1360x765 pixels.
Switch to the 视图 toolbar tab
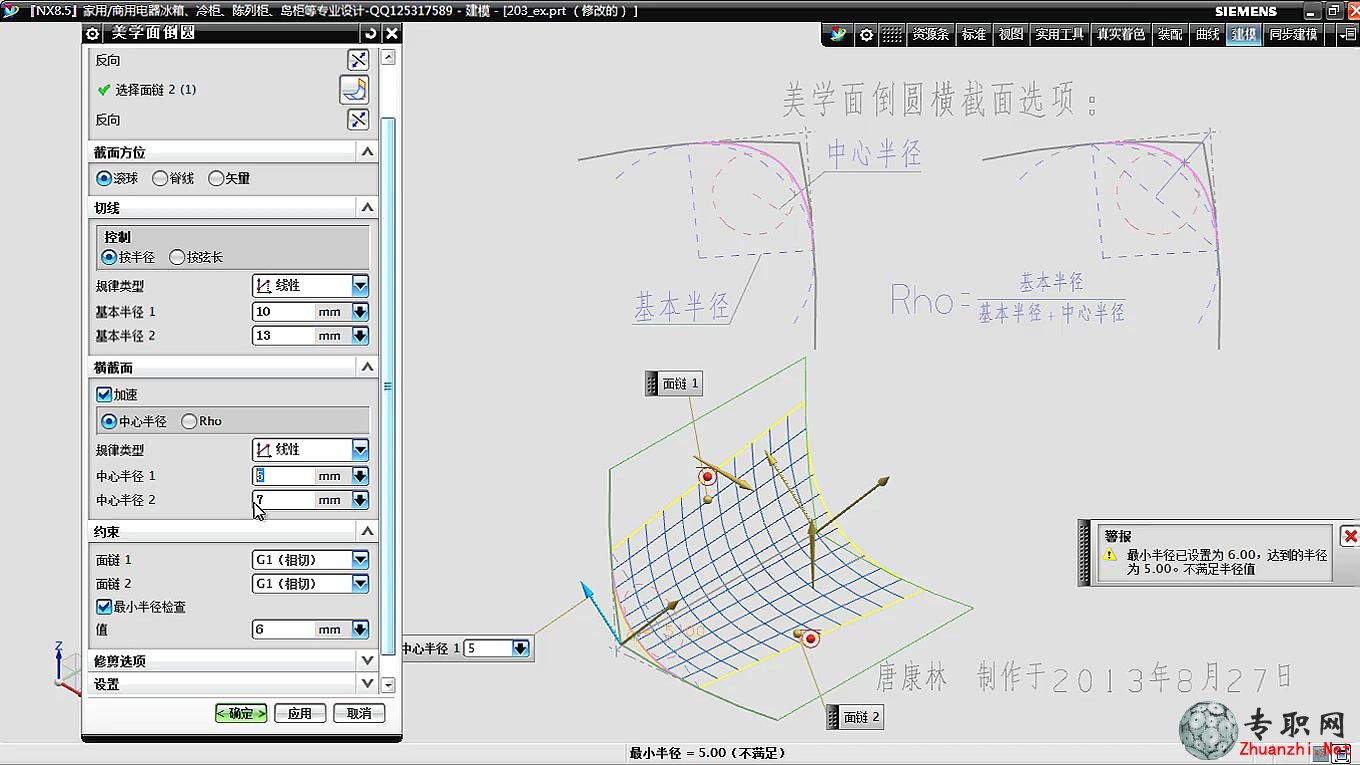click(x=1011, y=34)
